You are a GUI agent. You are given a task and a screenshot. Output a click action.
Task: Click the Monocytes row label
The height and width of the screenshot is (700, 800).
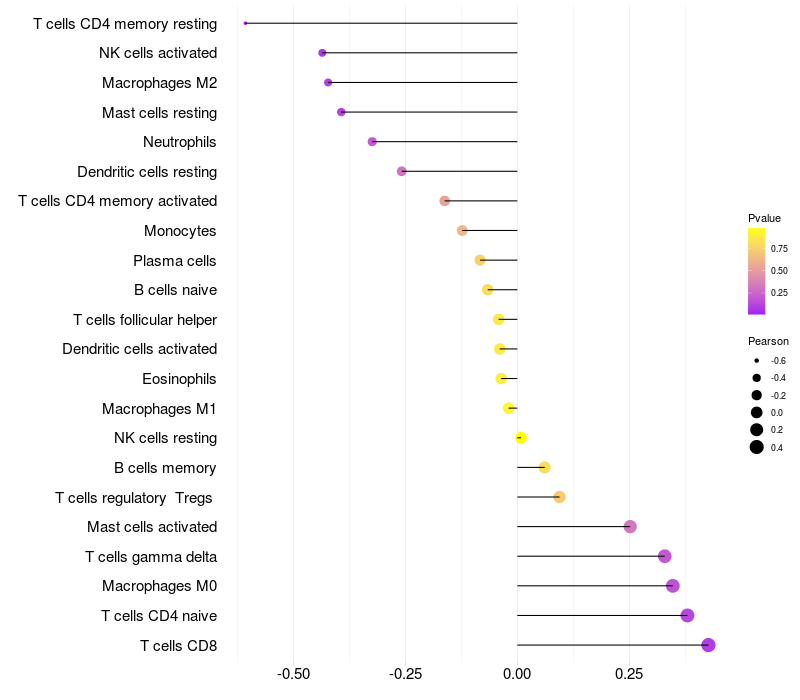(x=180, y=231)
